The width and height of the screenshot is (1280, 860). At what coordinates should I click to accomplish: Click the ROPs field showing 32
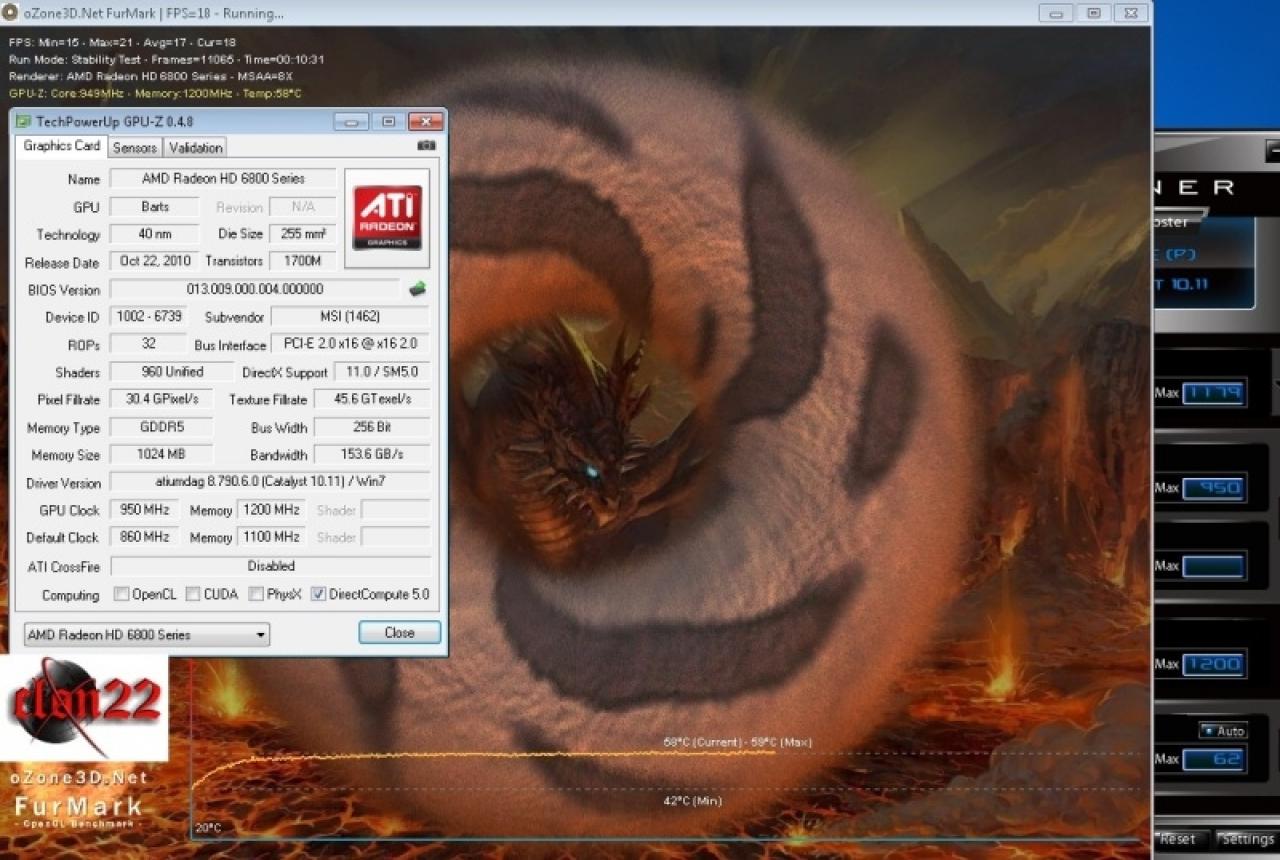tap(148, 344)
